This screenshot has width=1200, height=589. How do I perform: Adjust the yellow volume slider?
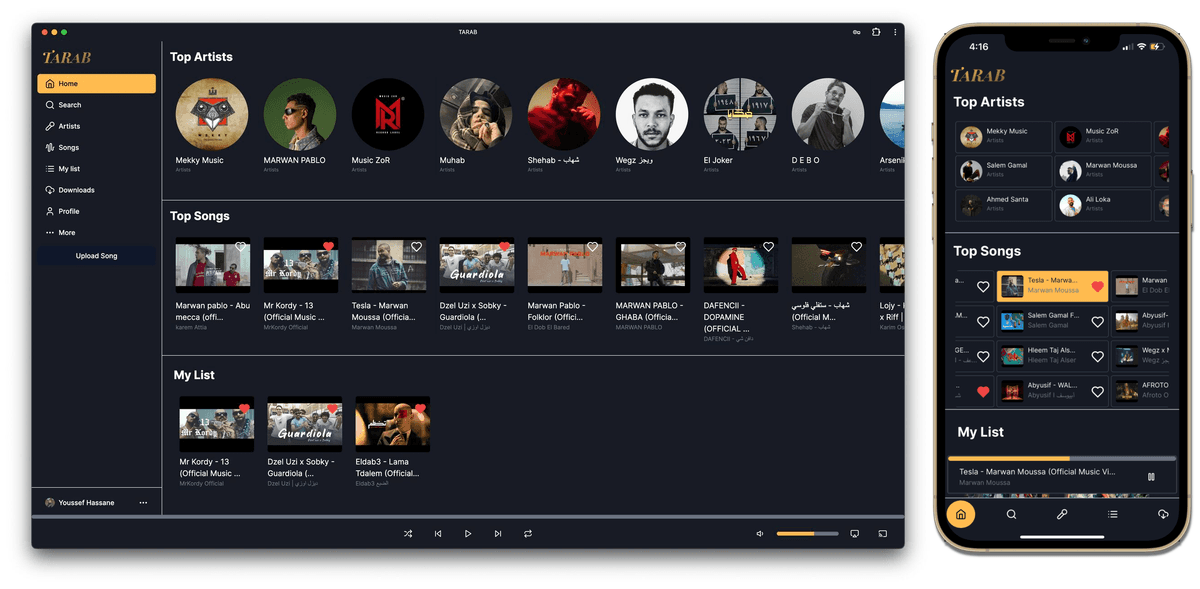(x=807, y=534)
